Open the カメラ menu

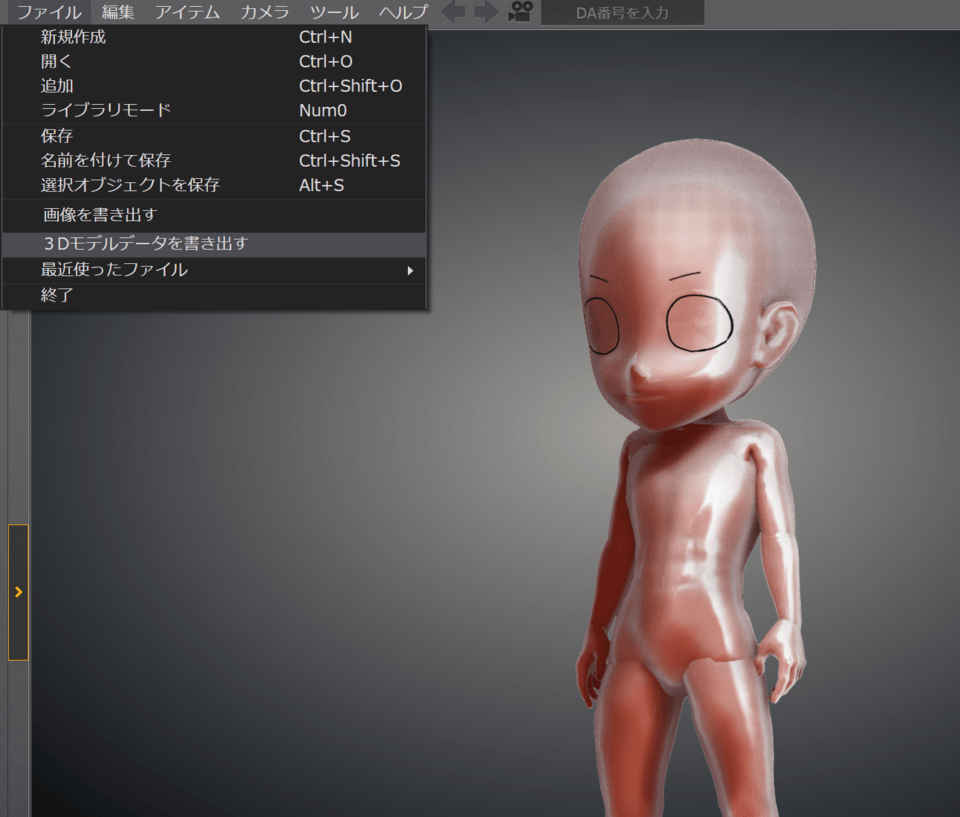[265, 13]
